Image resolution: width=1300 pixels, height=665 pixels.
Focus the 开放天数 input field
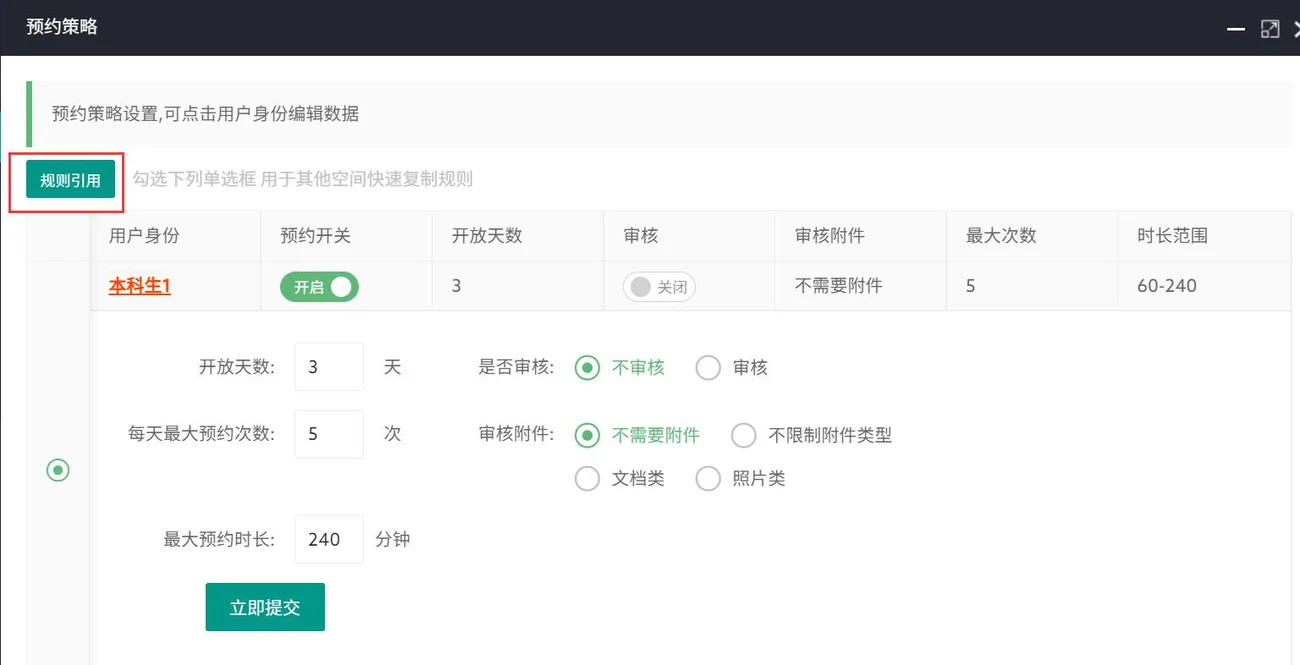point(329,367)
